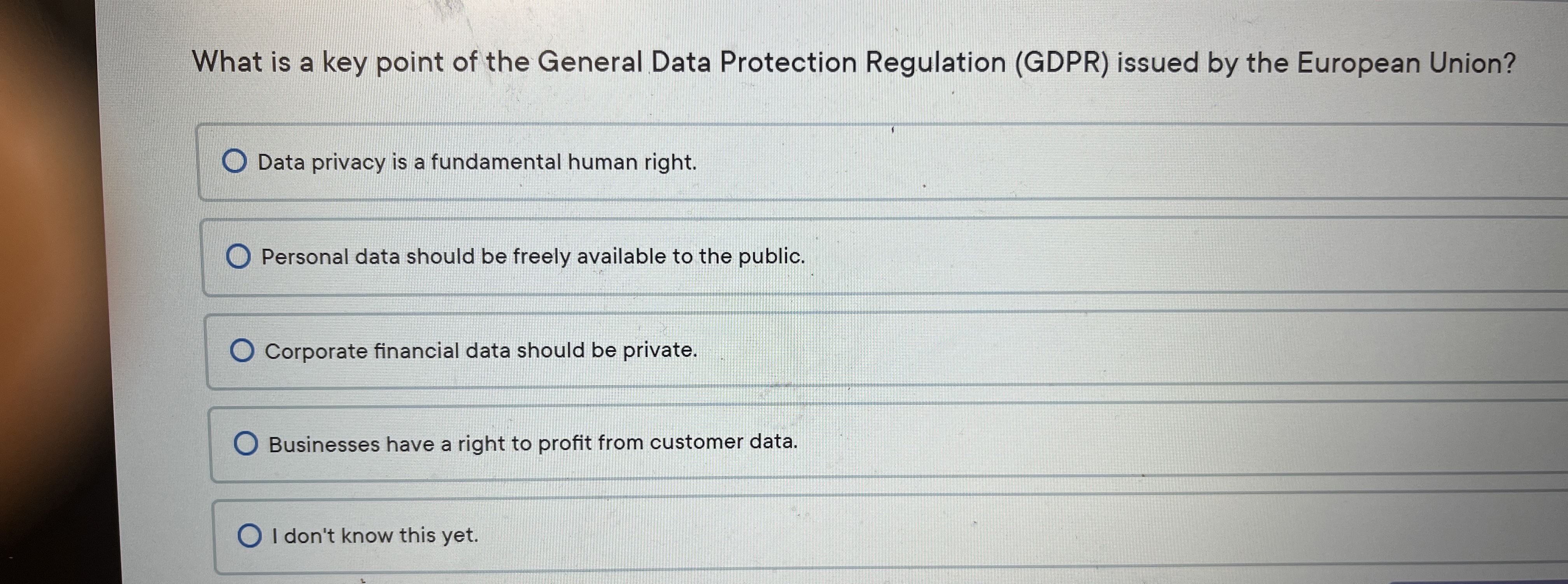
Task: Select the radio button for 'Businesses have a right to profit'
Action: (x=247, y=443)
